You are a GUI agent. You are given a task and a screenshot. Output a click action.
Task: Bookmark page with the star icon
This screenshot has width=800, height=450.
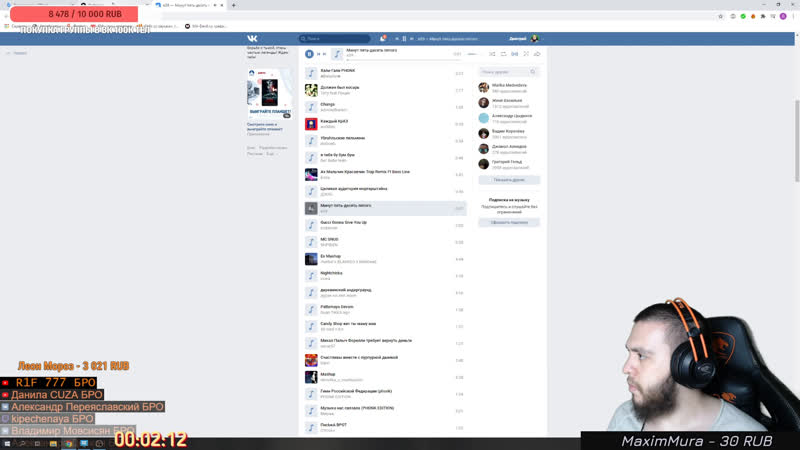click(x=720, y=16)
